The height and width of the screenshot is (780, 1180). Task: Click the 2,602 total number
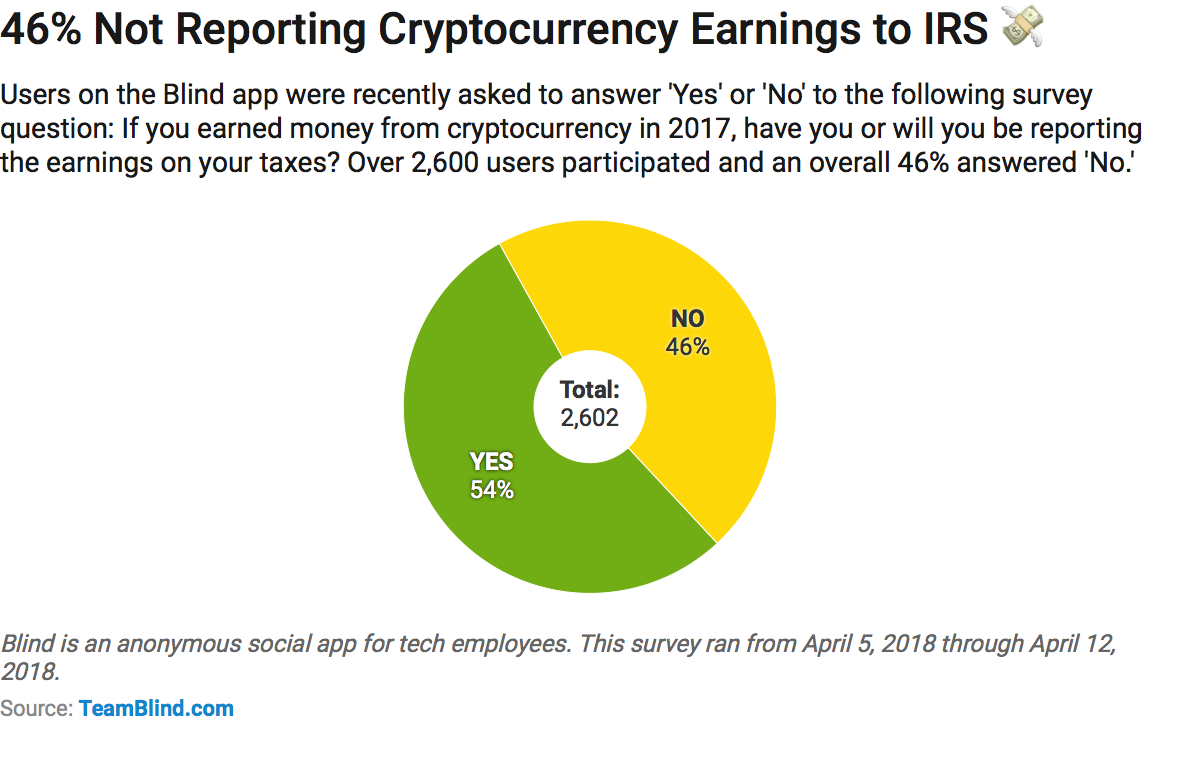coord(590,418)
